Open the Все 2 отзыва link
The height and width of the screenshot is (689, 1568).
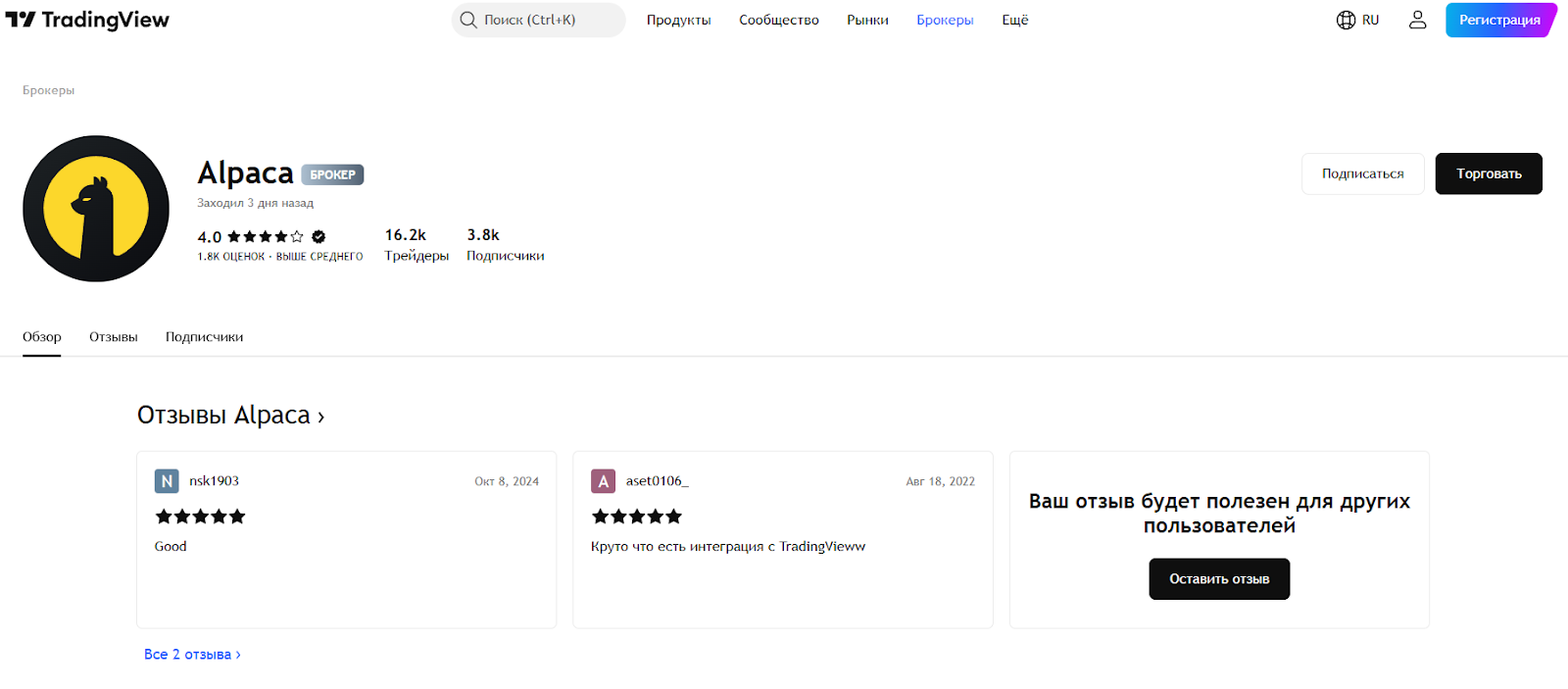pyautogui.click(x=192, y=655)
